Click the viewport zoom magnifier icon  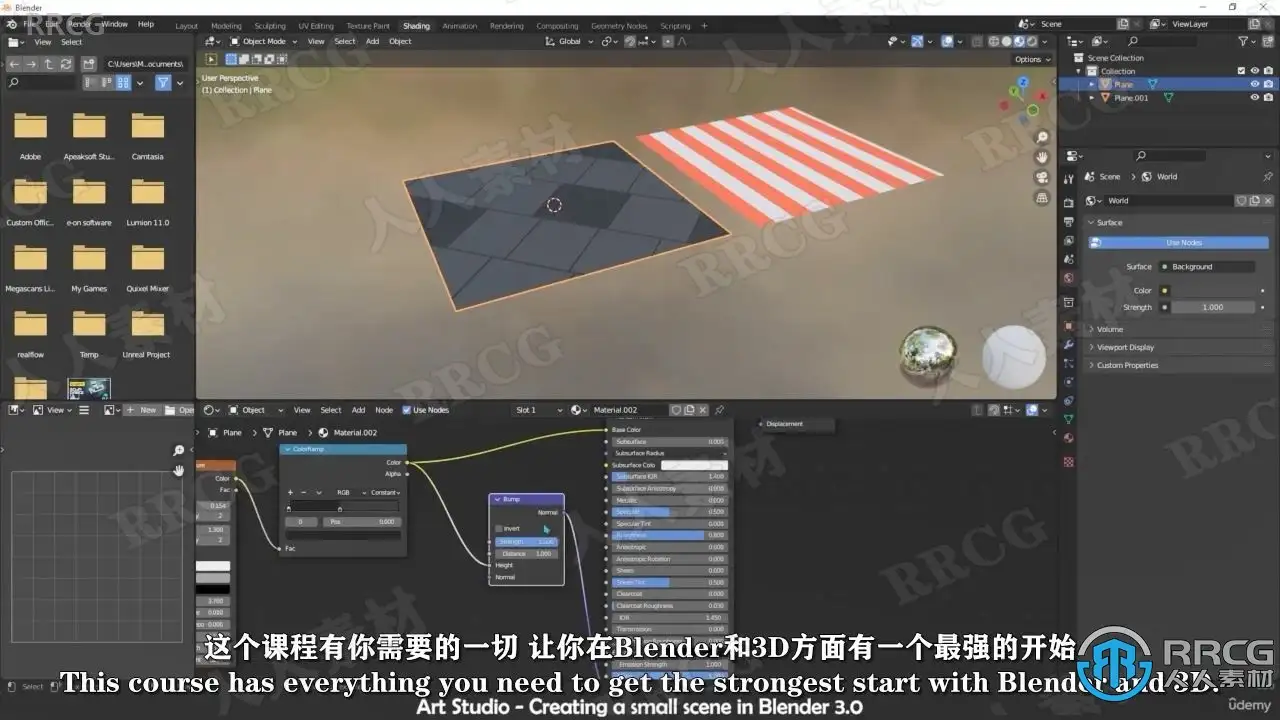(1042, 137)
